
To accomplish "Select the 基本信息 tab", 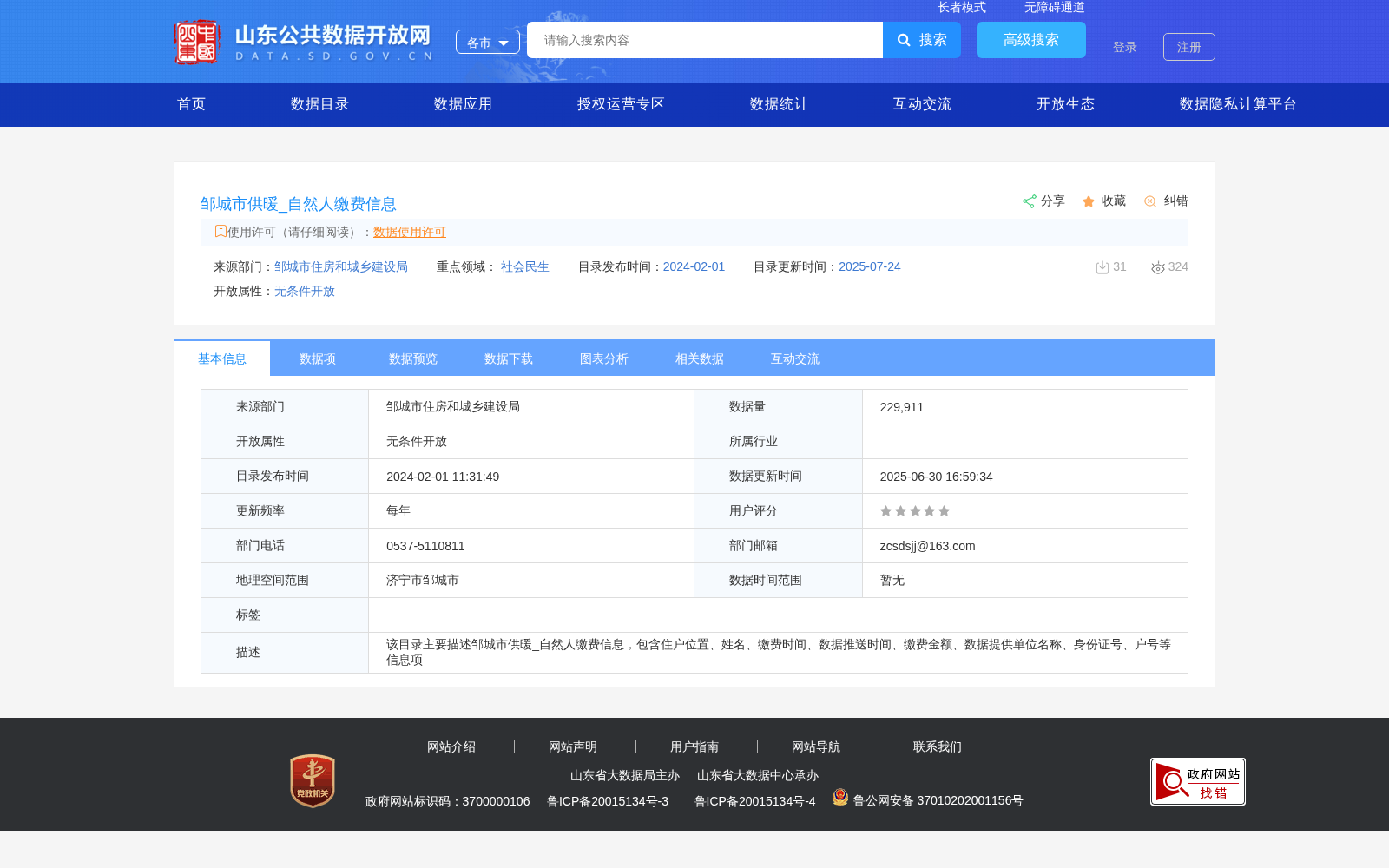I will point(222,358).
